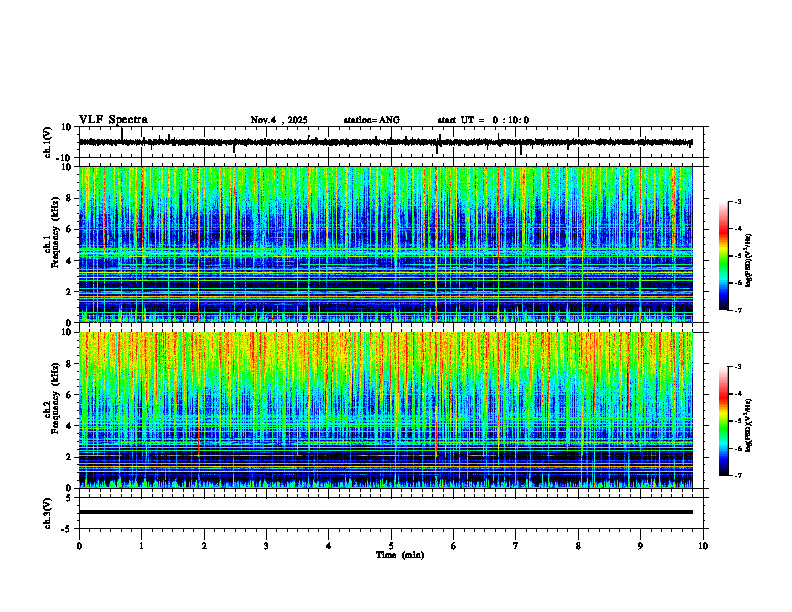The height and width of the screenshot is (612, 792).
Task: Click the 'VLF Spectra' title text
Action: point(113,120)
